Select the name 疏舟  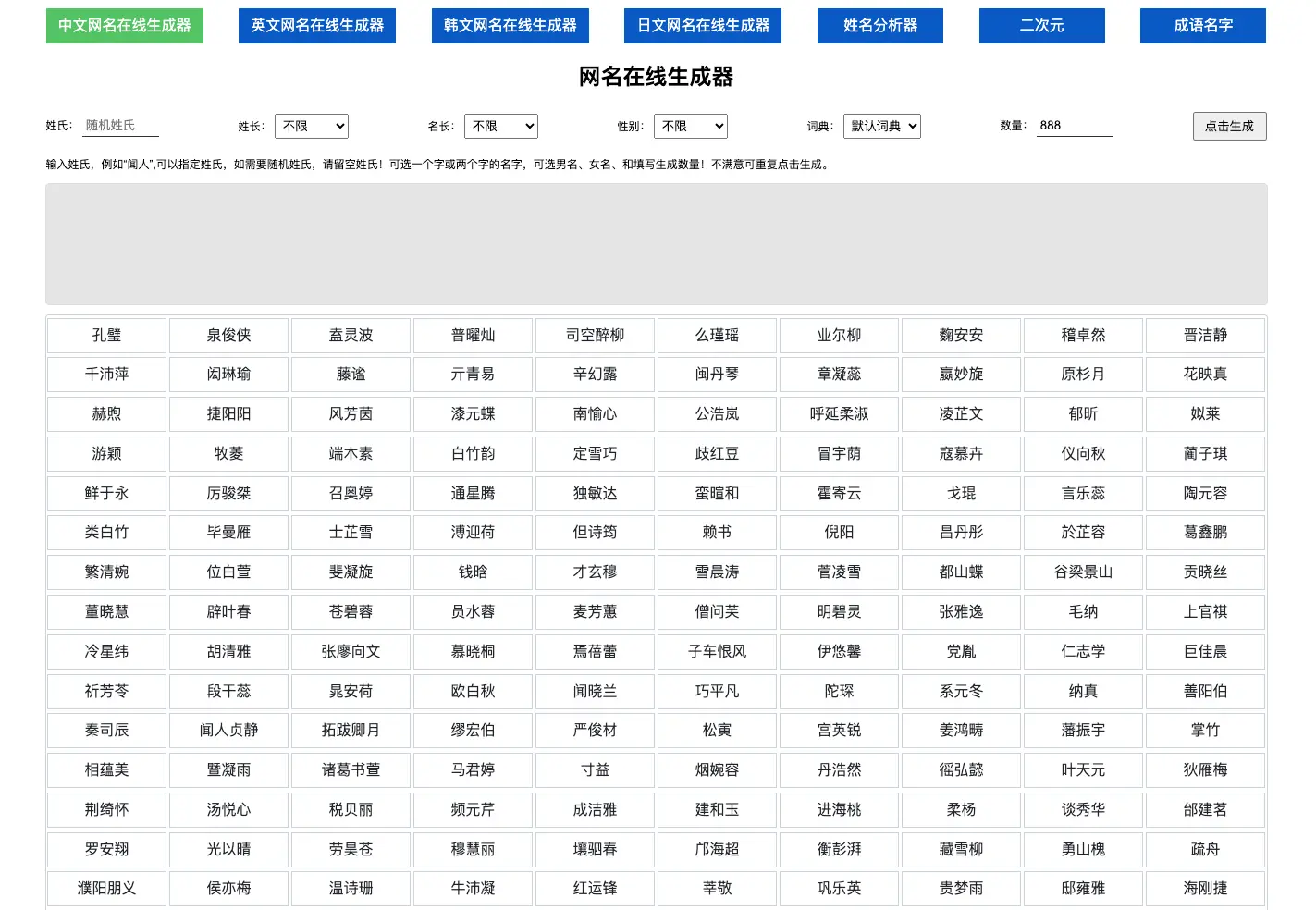tap(1206, 850)
